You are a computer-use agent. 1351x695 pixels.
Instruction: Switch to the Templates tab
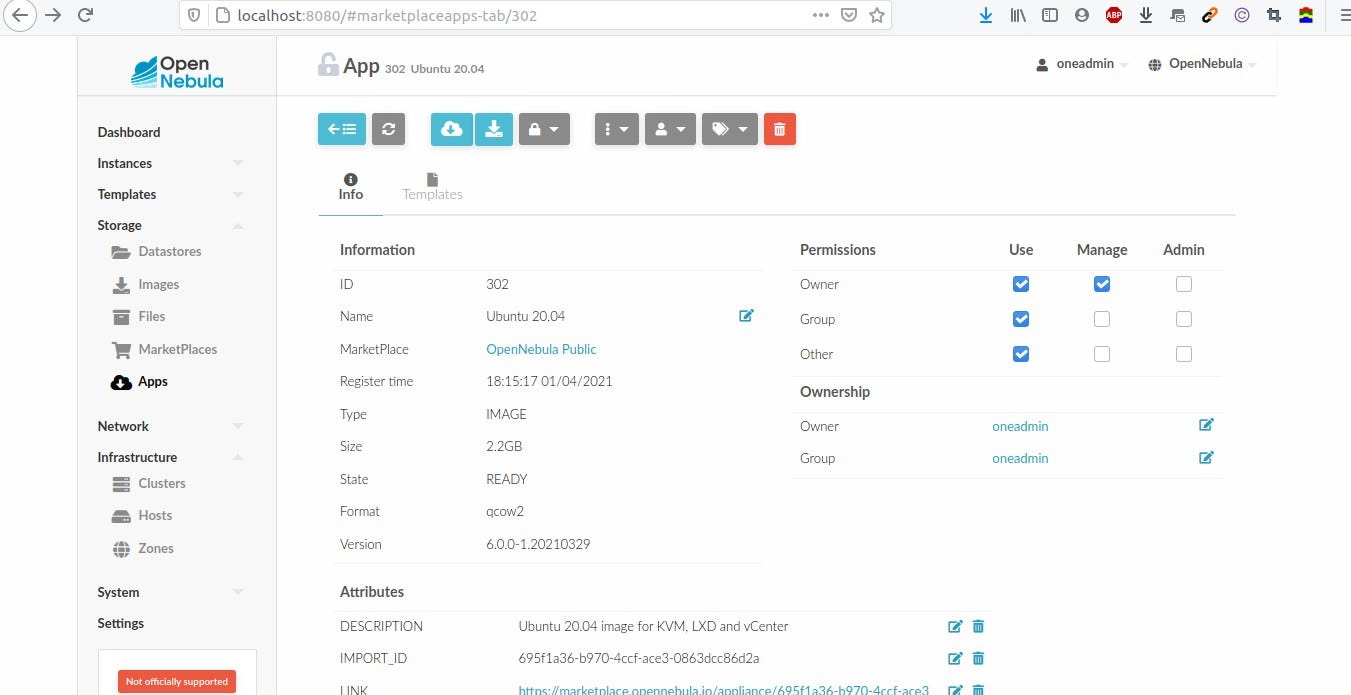click(x=432, y=187)
